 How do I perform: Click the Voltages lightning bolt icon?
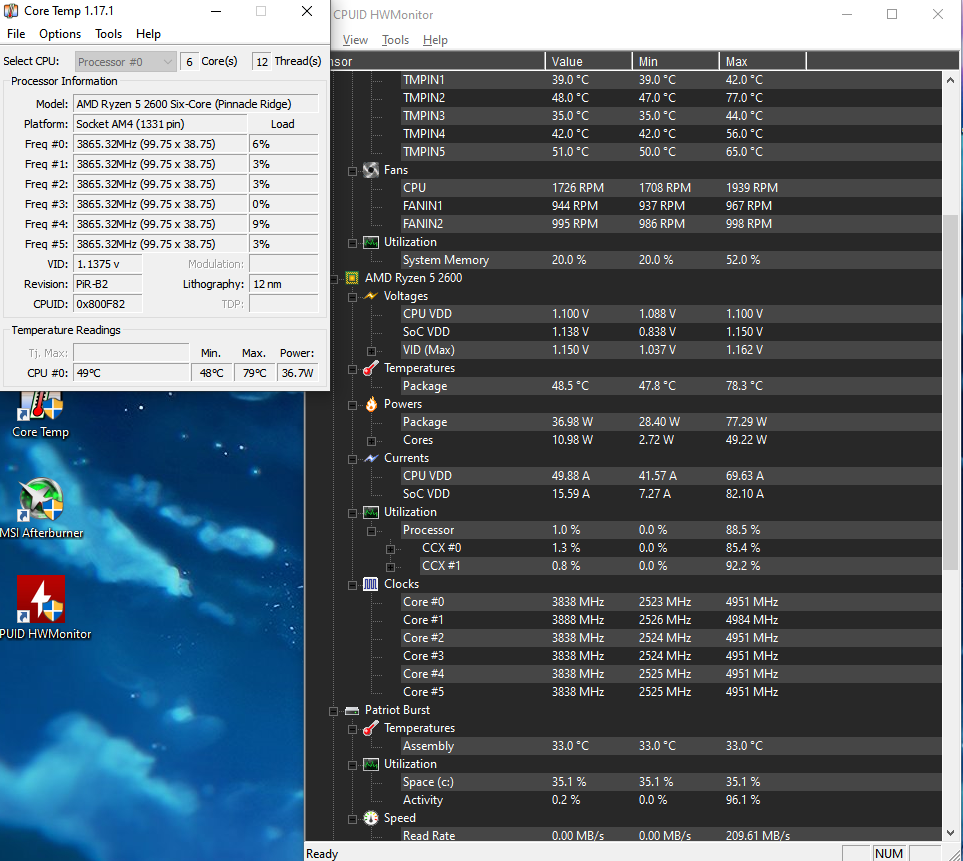370,296
